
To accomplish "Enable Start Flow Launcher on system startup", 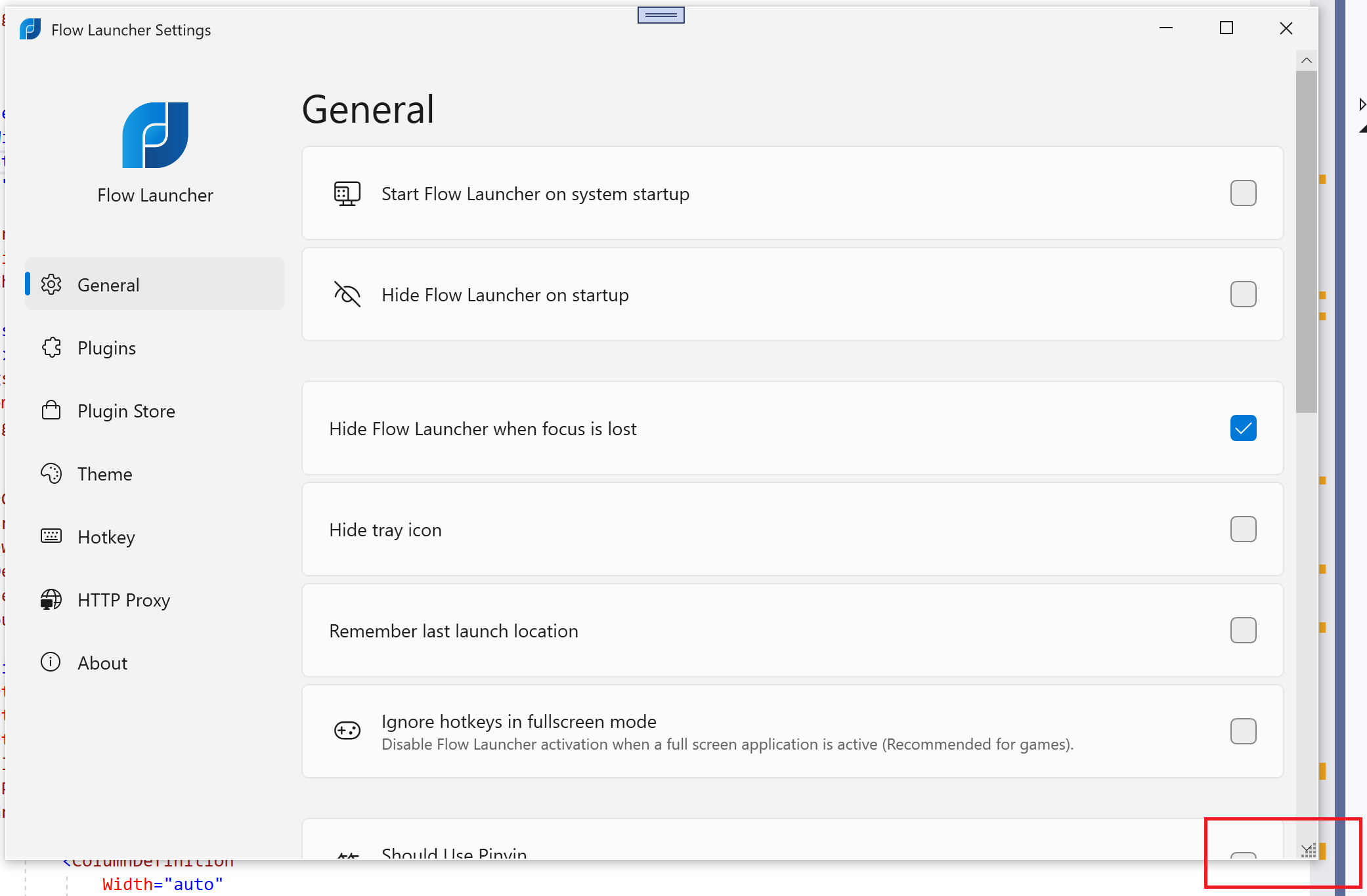I will [1242, 193].
